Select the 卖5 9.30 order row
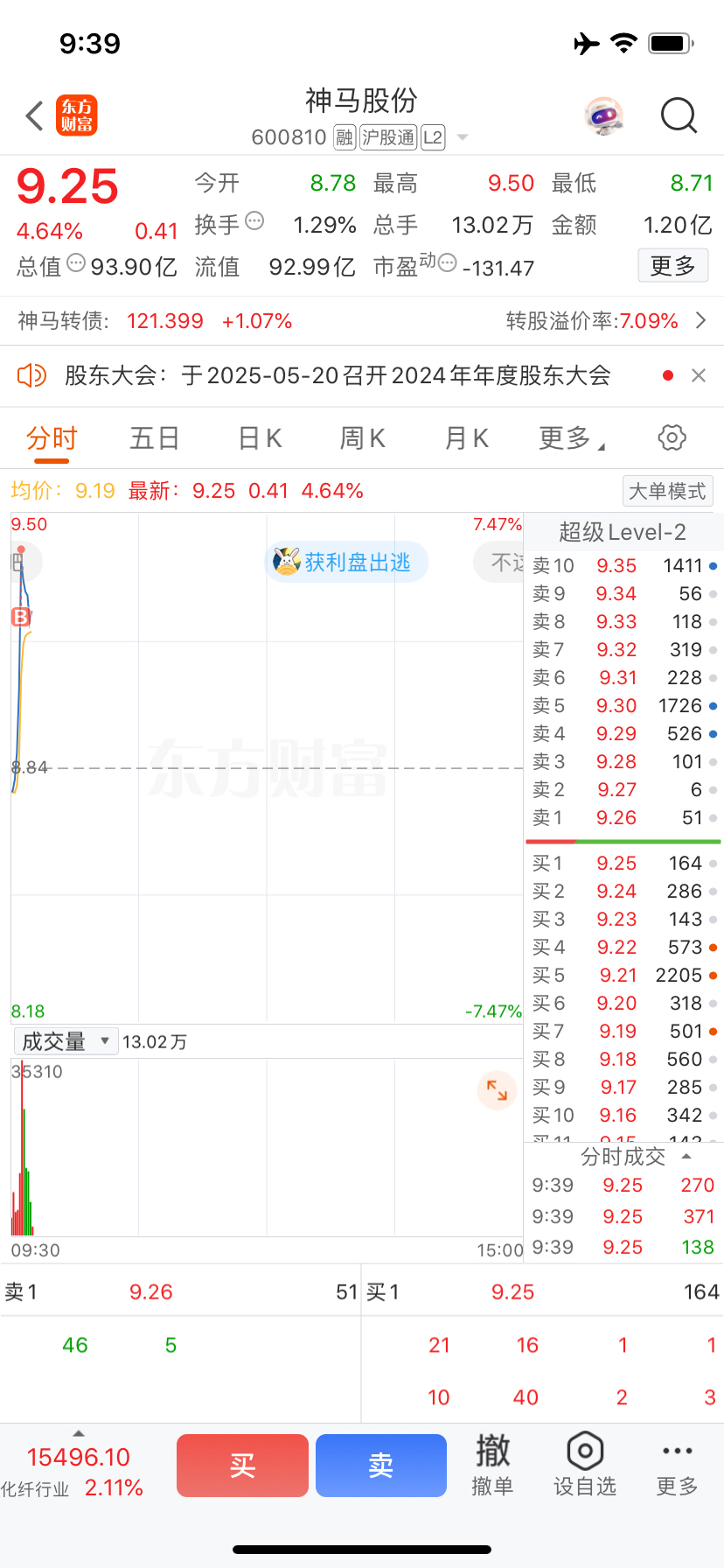724x1568 pixels. 624,706
